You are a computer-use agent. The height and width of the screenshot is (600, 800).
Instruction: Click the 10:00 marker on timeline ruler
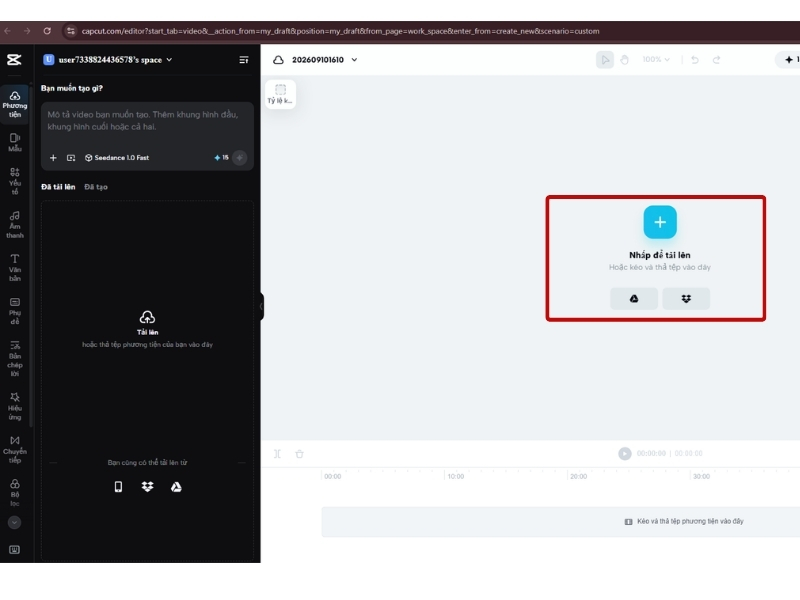point(456,476)
